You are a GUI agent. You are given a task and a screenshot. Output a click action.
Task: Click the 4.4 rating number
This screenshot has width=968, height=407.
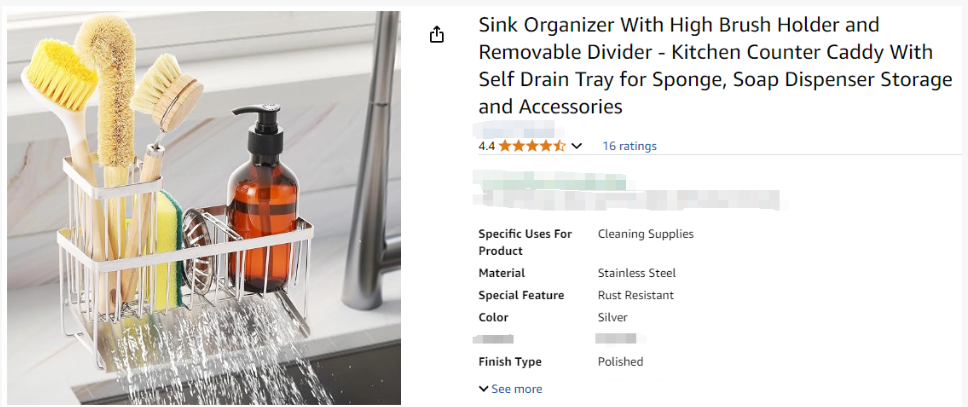click(487, 146)
